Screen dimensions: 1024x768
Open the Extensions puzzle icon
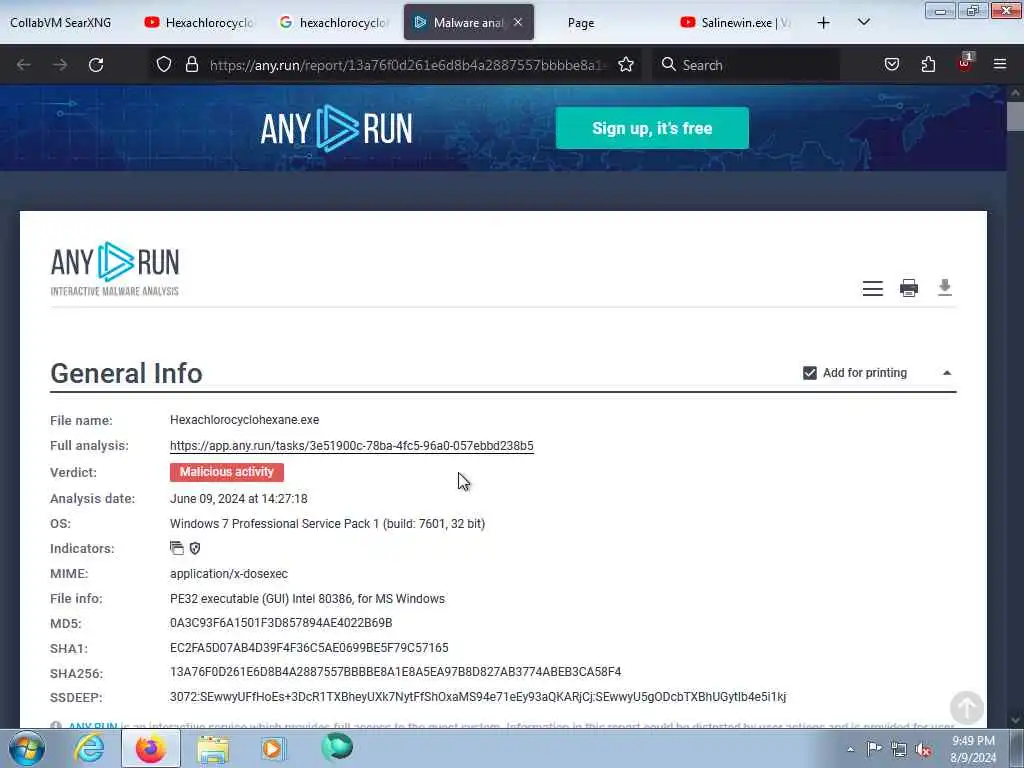pyautogui.click(x=928, y=64)
